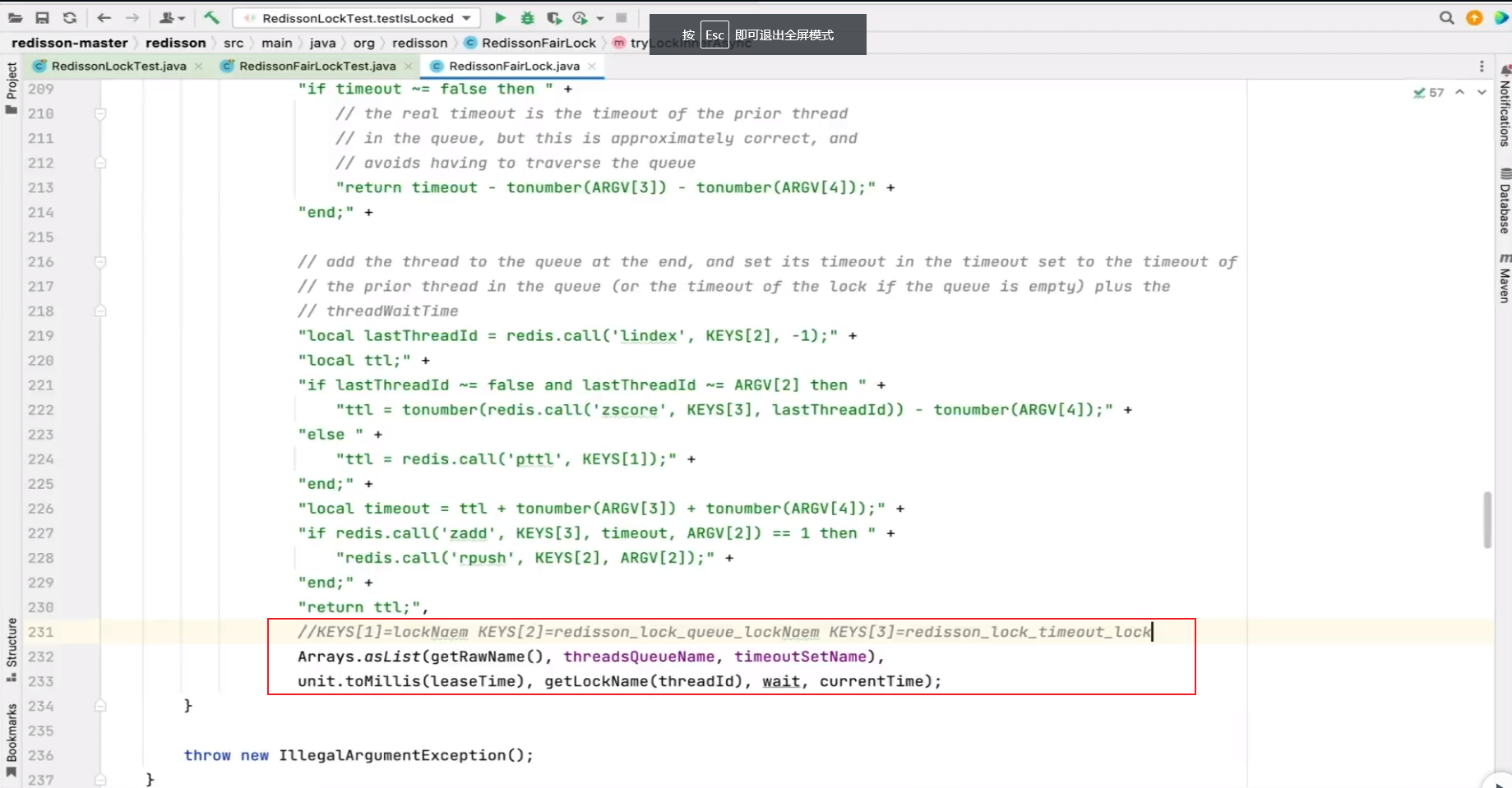The height and width of the screenshot is (788, 1512).
Task: Navigate back with the left arrow
Action: 104,17
